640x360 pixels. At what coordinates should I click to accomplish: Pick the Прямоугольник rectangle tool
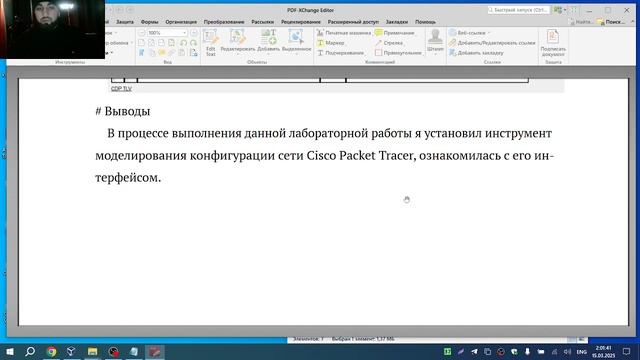pyautogui.click(x=398, y=53)
